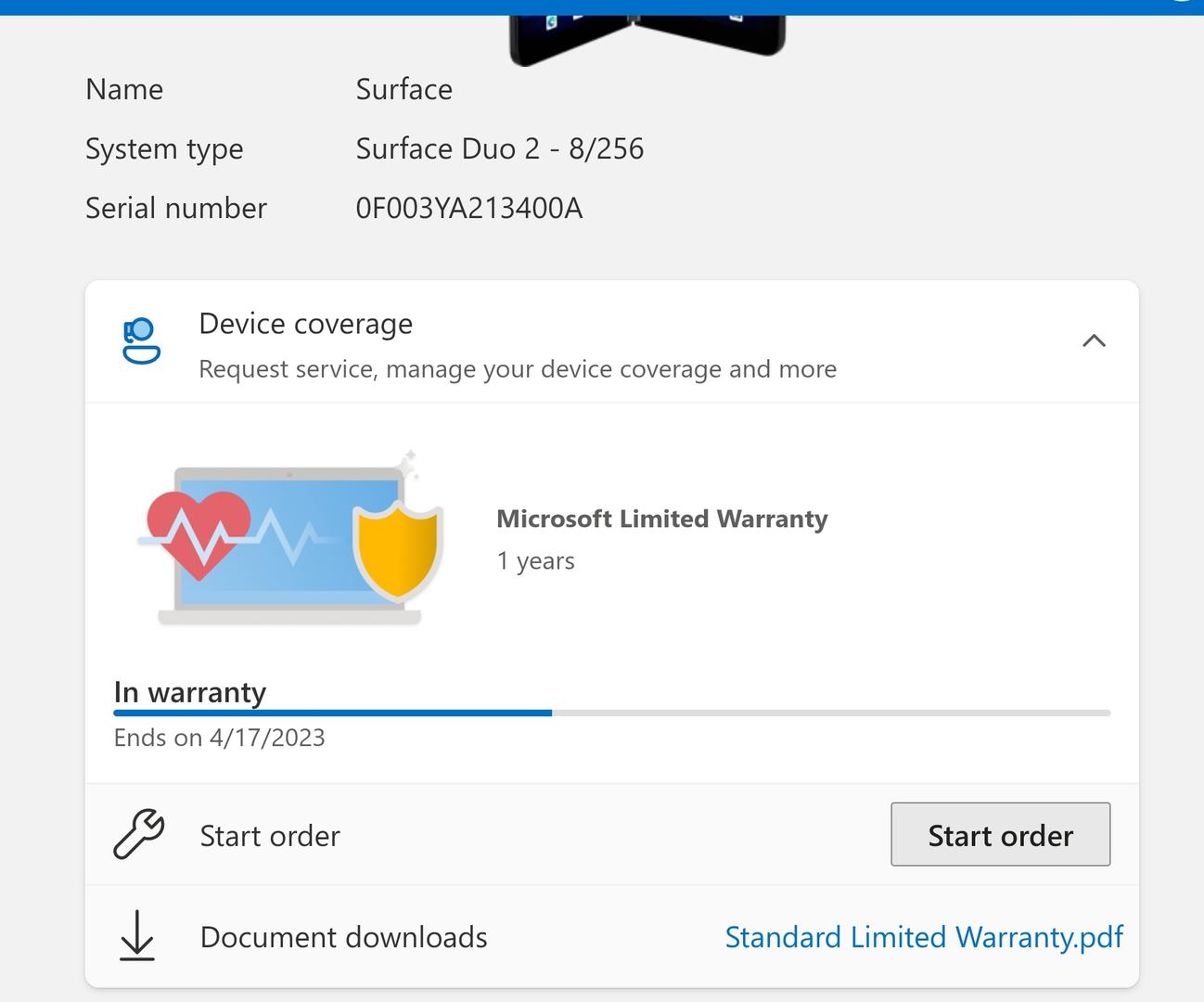Image resolution: width=1204 pixels, height=1002 pixels.
Task: Click the serial number 0F003YA213400A
Action: 468,208
